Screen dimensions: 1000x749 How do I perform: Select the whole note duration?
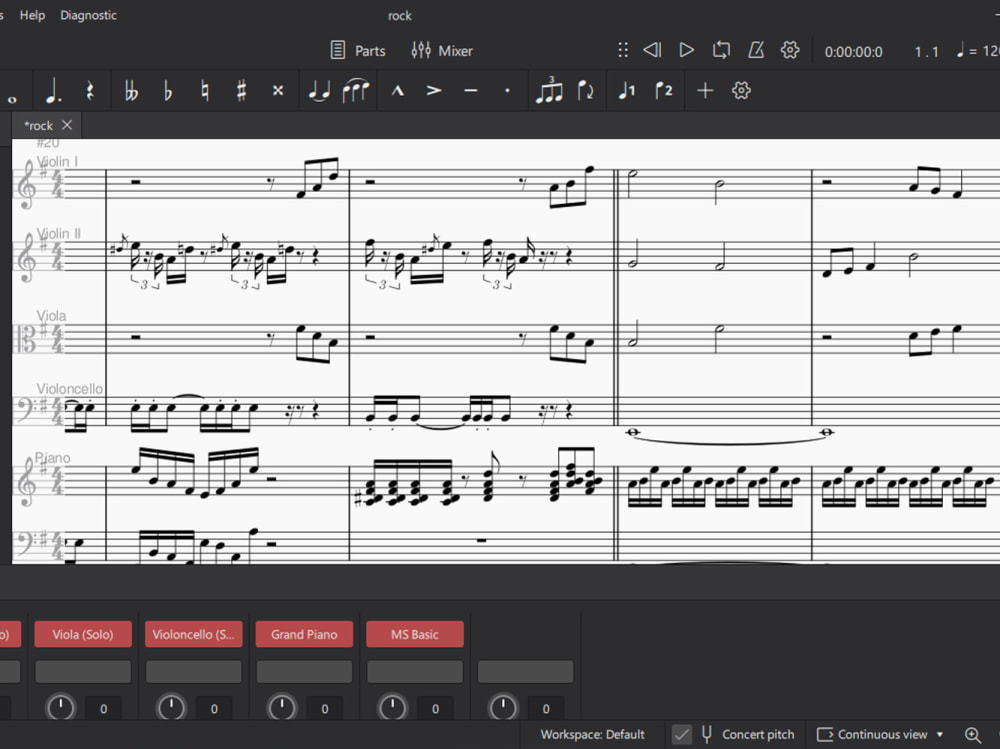(x=12, y=98)
